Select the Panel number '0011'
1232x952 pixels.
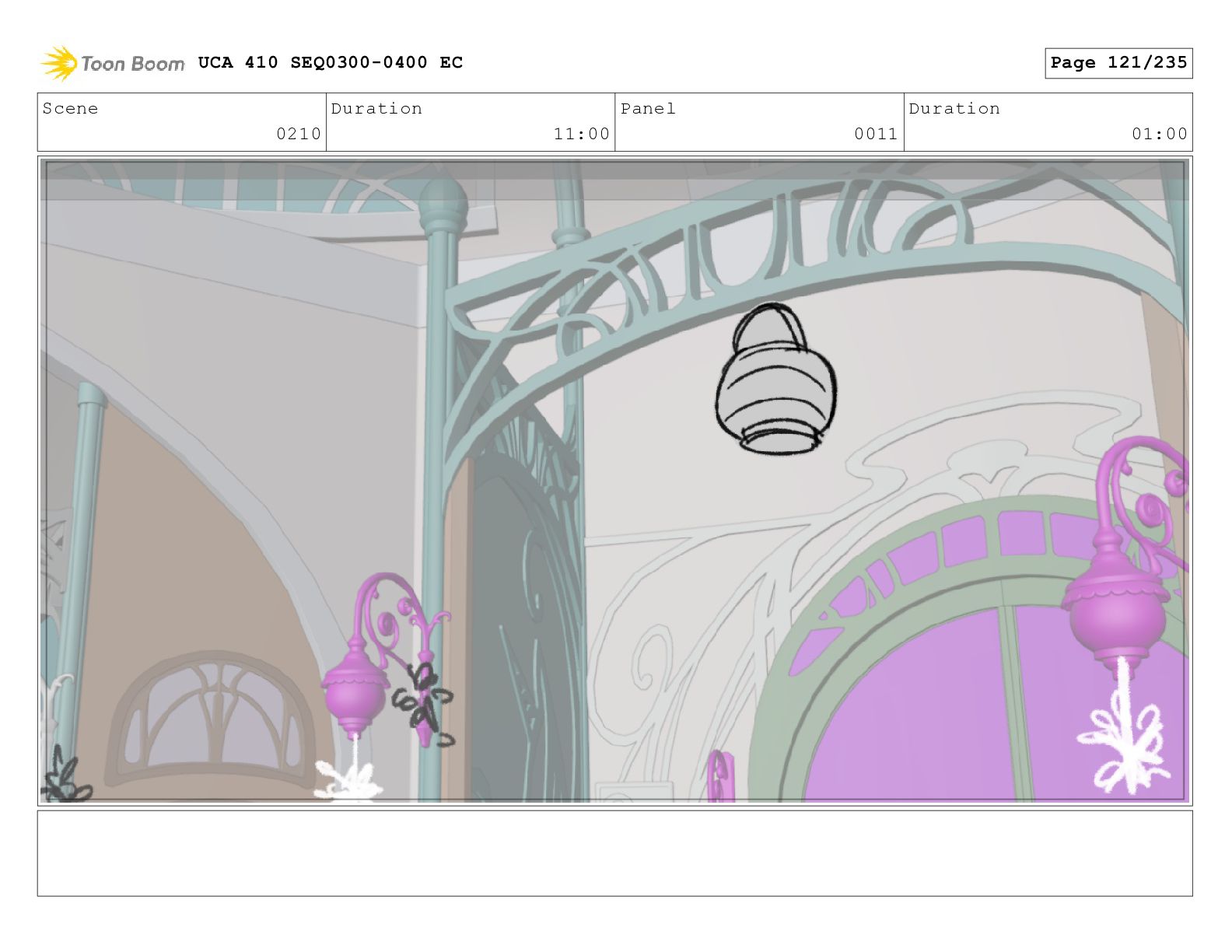point(876,134)
